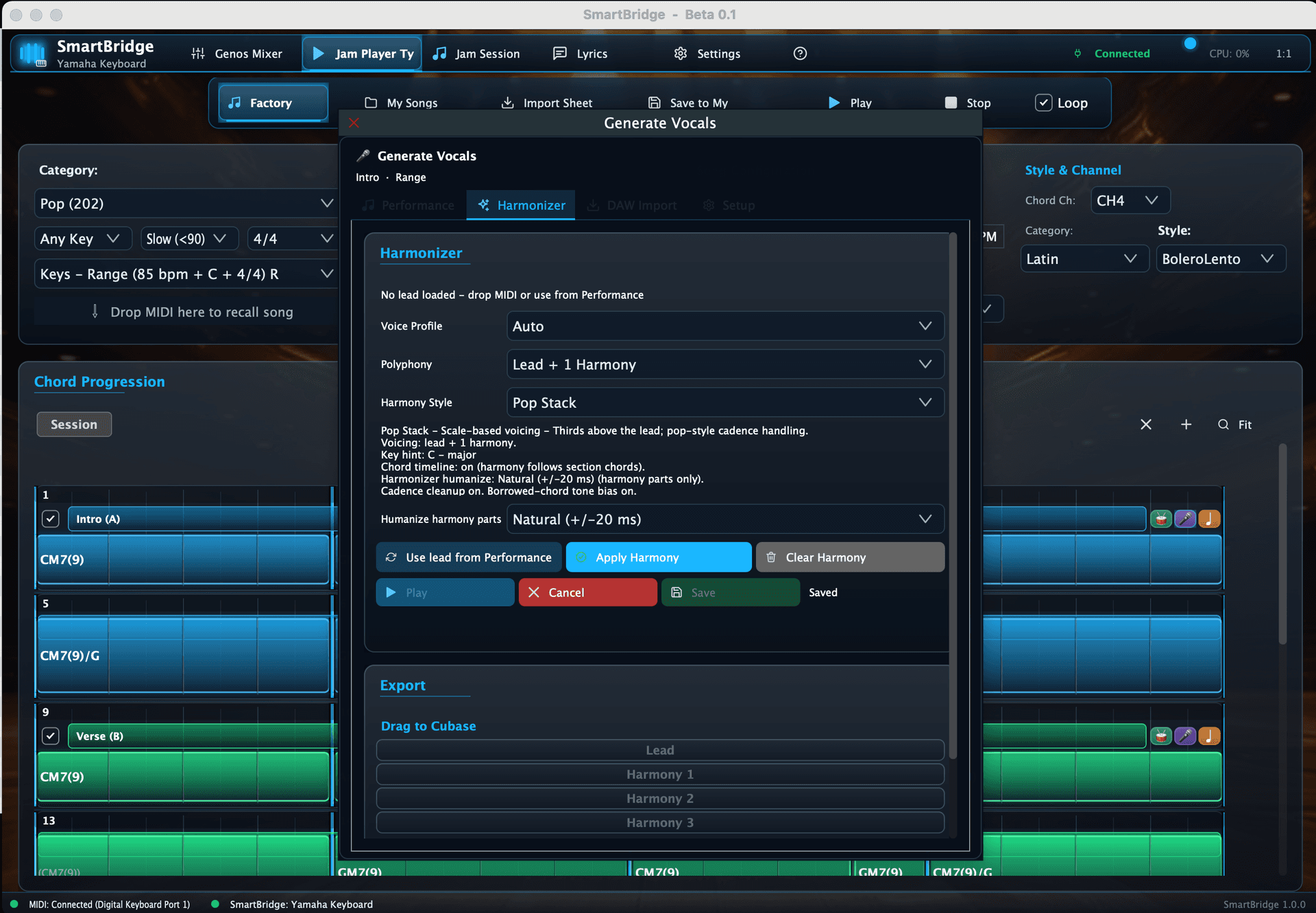
Task: Click the microphone icon on the Verse (B) row
Action: pos(1185,736)
